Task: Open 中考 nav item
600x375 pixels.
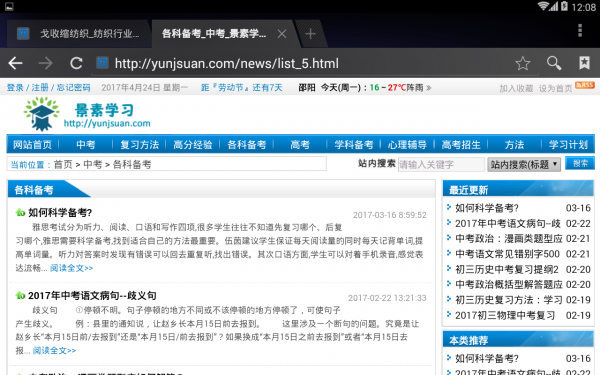Action: (85, 145)
